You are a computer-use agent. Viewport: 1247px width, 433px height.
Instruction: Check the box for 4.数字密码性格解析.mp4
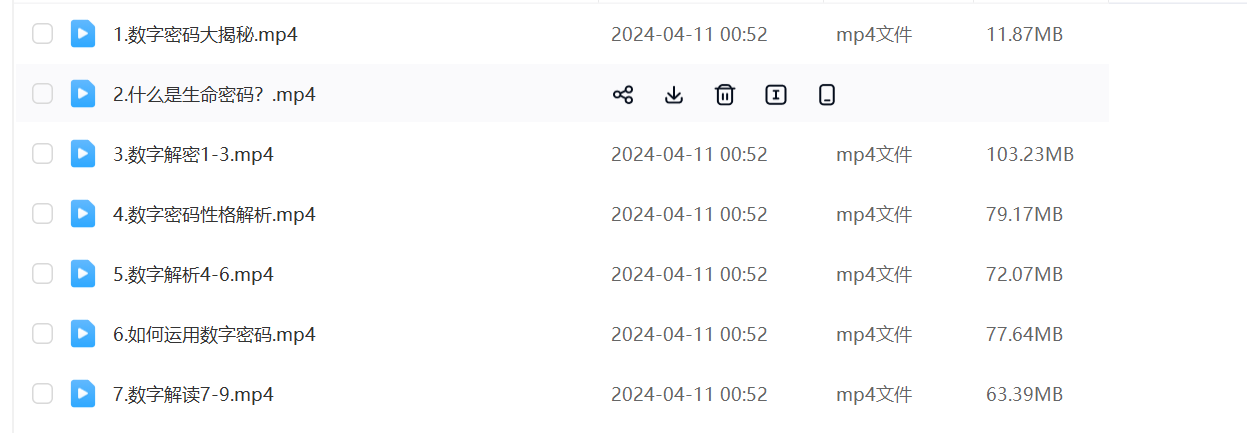pos(42,214)
